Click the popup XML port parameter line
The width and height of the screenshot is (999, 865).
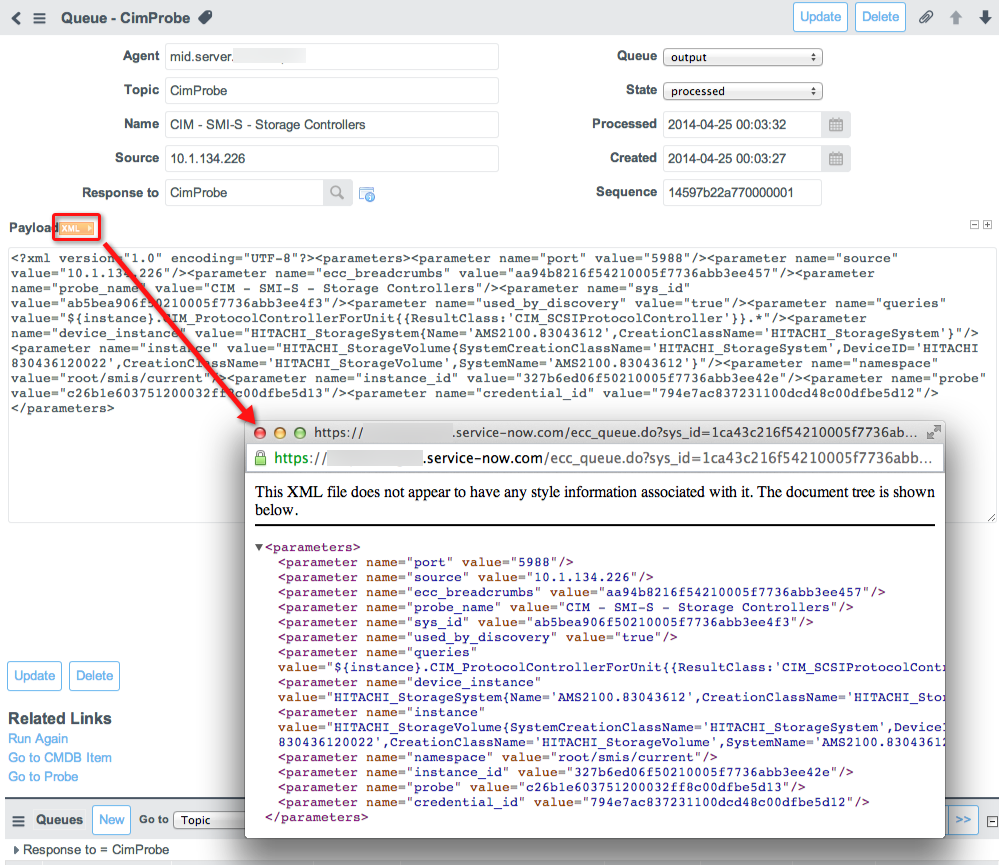(426, 562)
